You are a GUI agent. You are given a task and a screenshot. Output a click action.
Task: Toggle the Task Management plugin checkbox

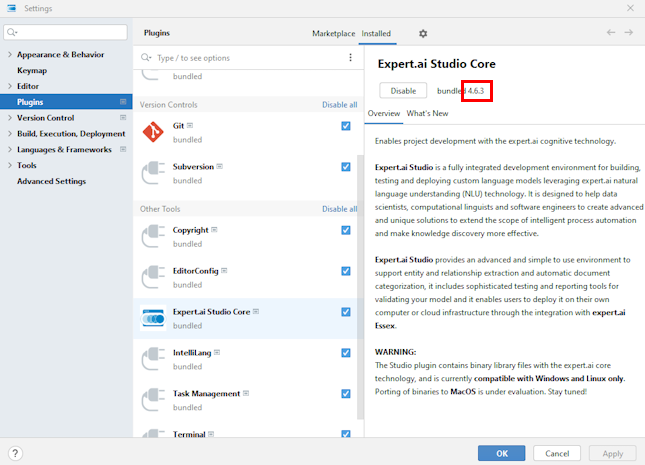pos(346,394)
